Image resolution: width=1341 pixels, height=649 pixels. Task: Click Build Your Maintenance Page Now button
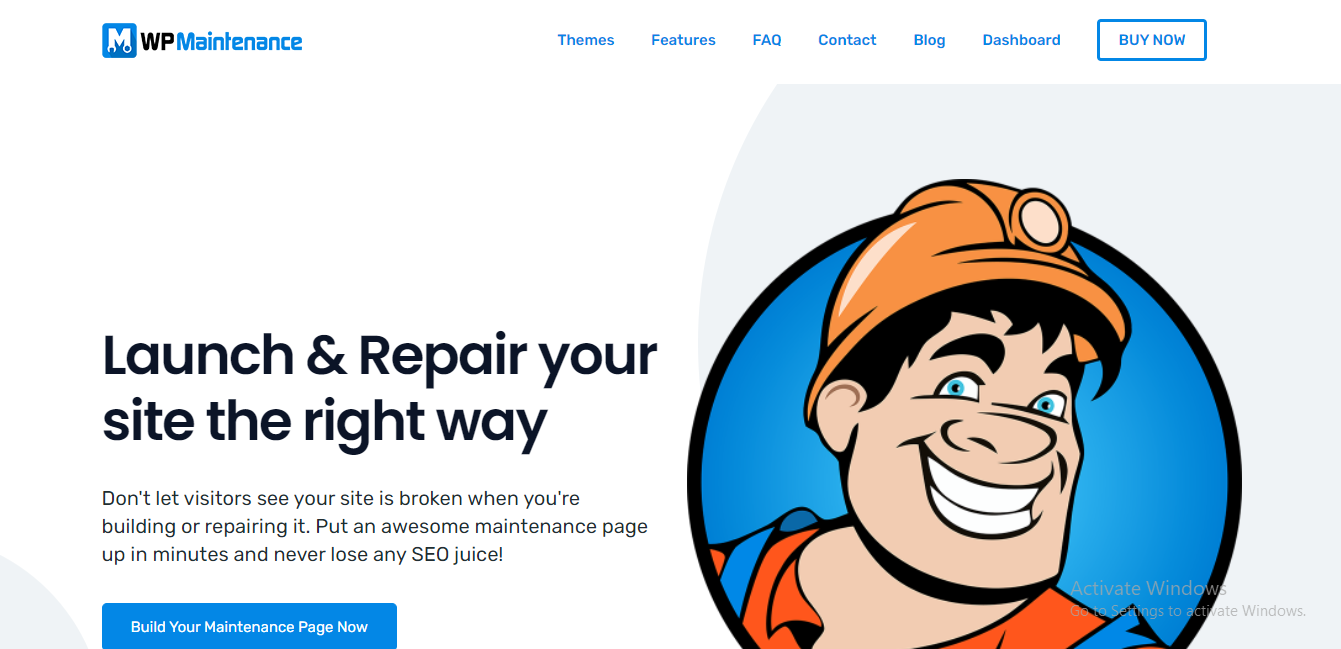coord(249,626)
